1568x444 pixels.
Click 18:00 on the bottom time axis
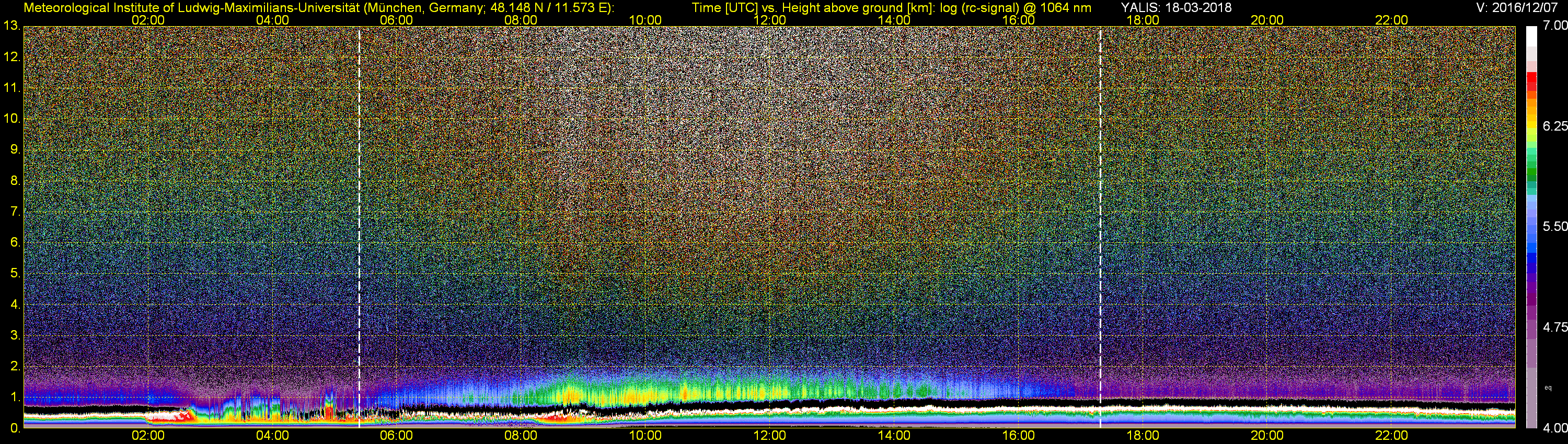pos(1143,436)
